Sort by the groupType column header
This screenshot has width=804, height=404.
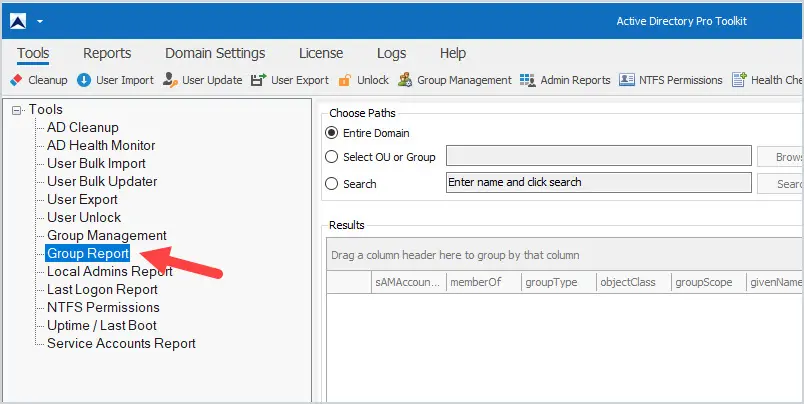tap(558, 282)
